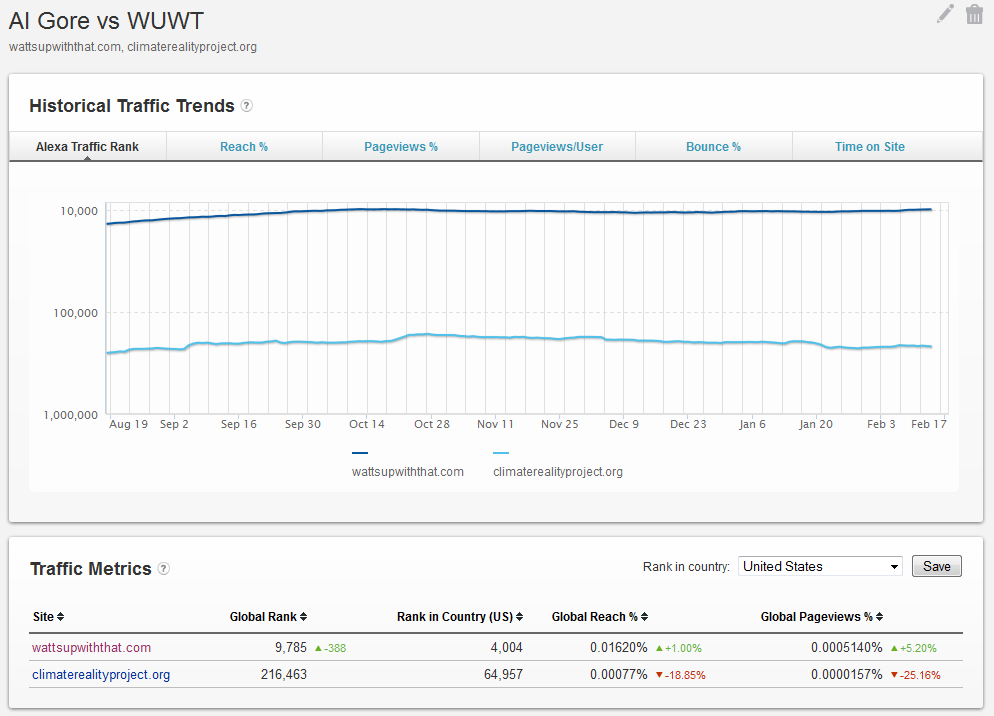Switch to the Reach % tab
This screenshot has height=716, width=994.
(244, 146)
